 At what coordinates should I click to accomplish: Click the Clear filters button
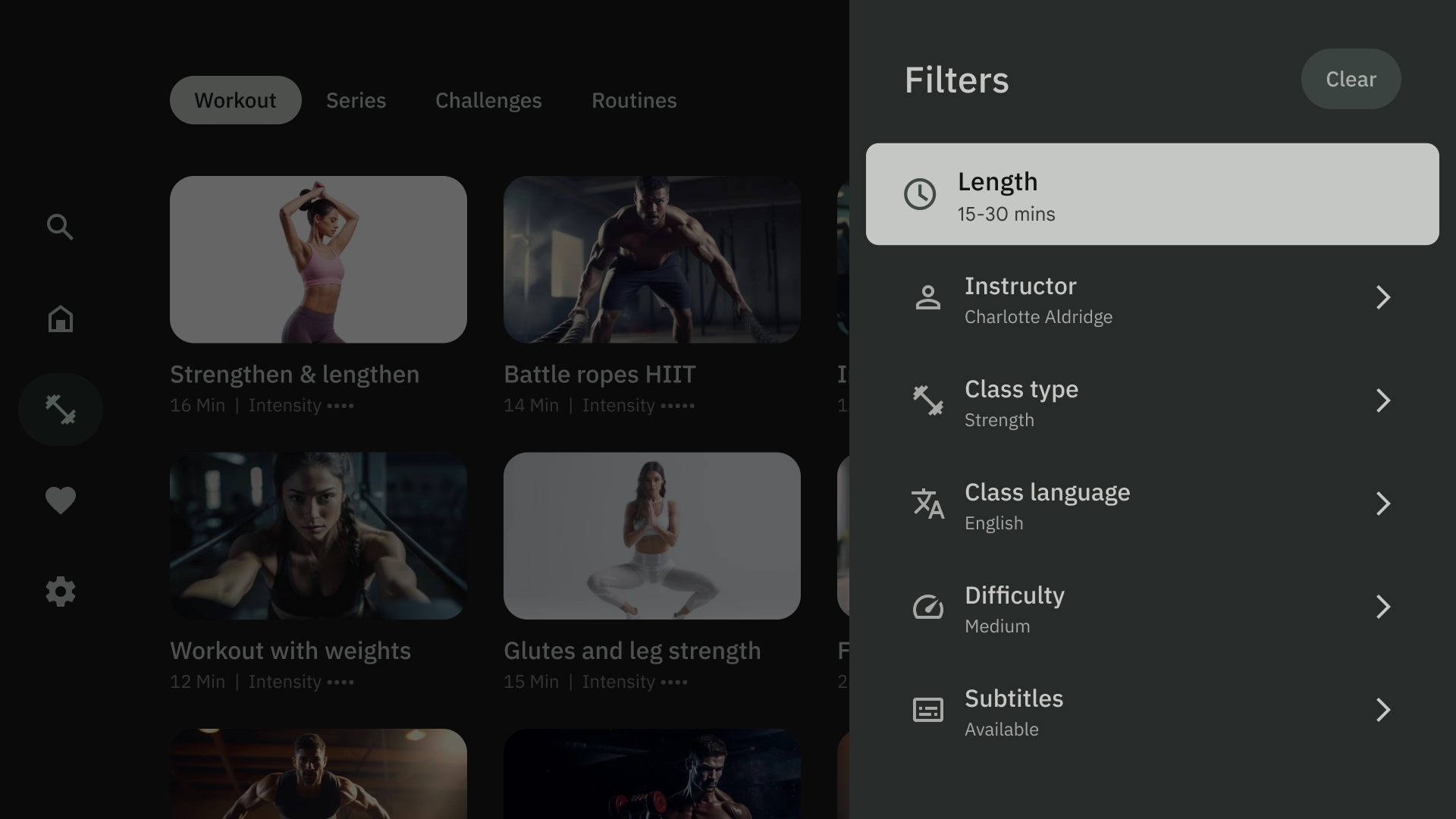pos(1351,78)
